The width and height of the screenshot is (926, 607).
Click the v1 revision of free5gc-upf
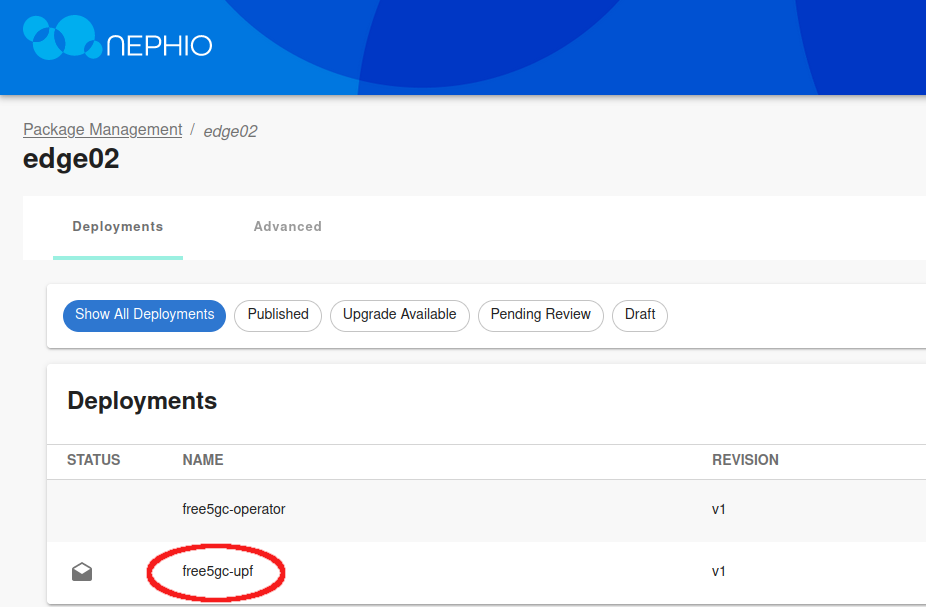click(719, 571)
